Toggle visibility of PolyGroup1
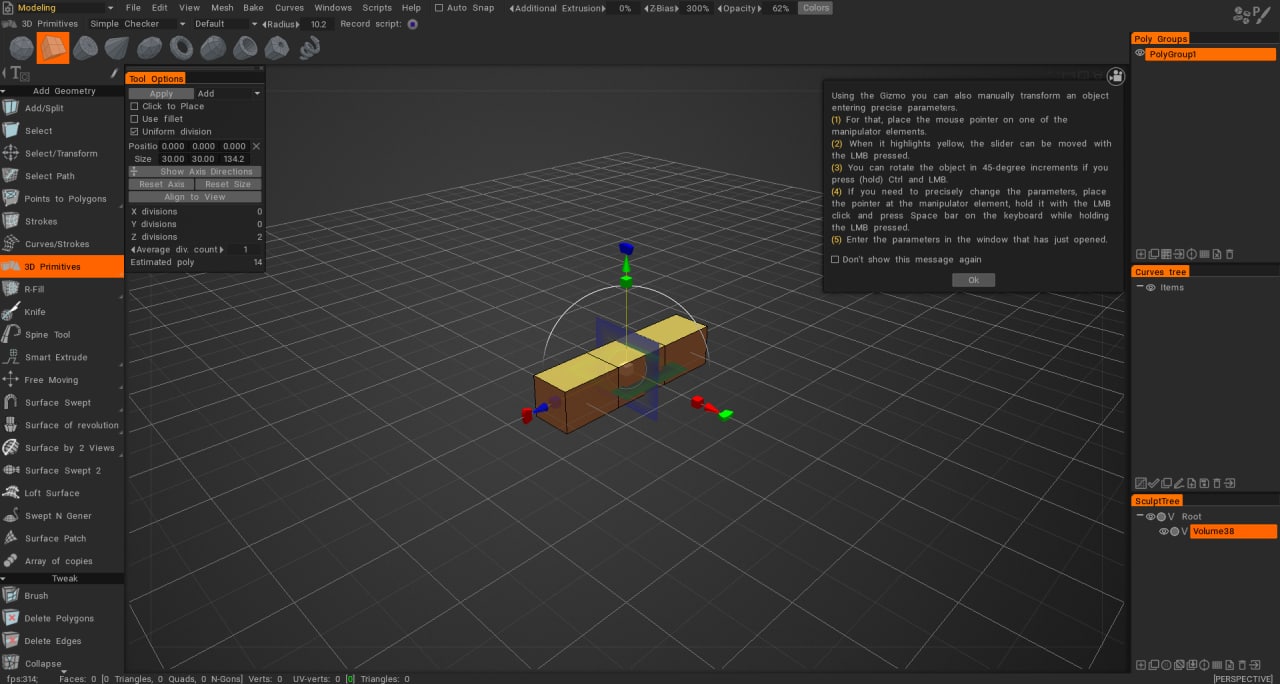This screenshot has width=1280, height=684. pos(1139,54)
